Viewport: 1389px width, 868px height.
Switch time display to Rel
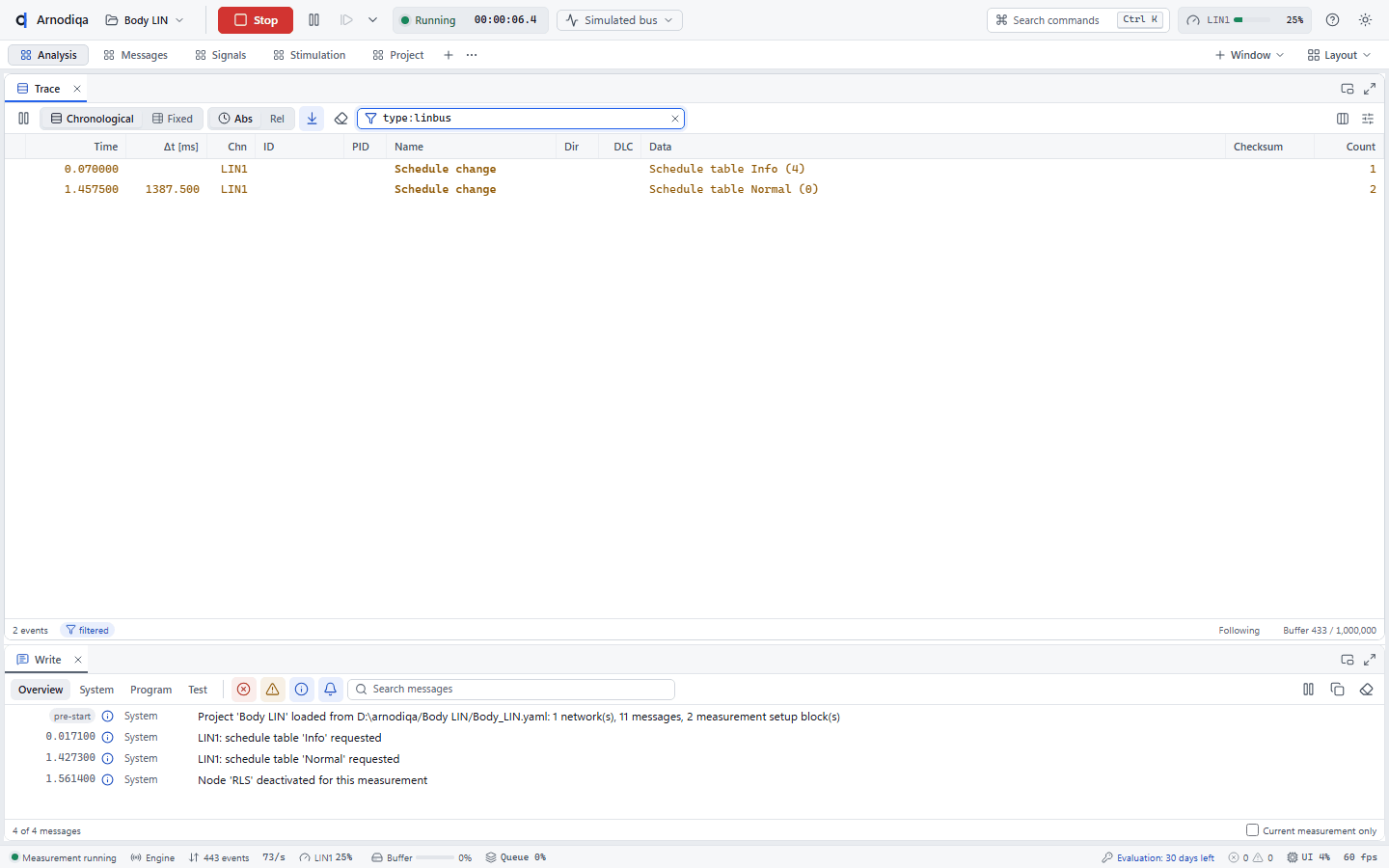(277, 119)
